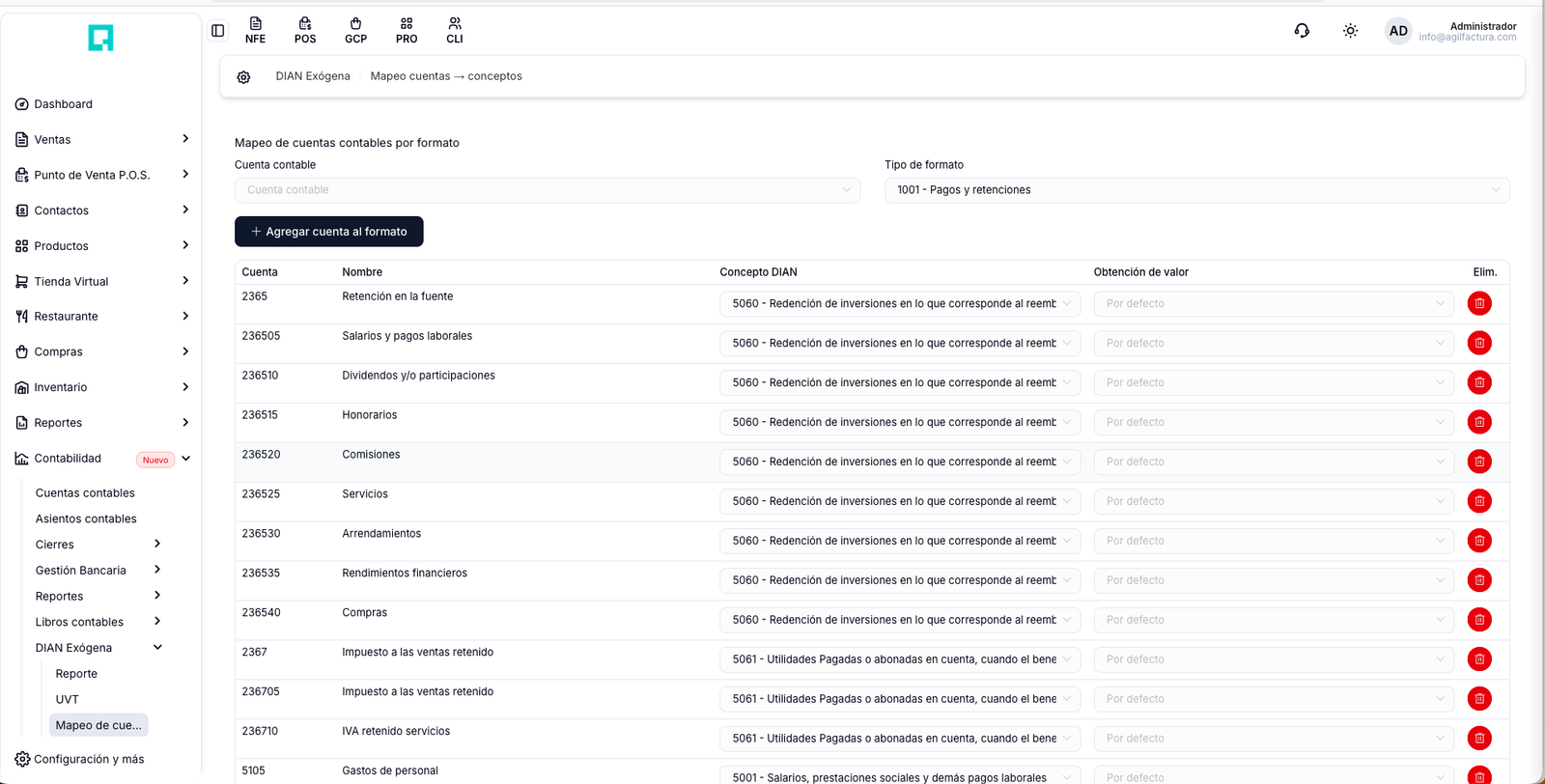Open Cuentas contables submenu item

(85, 492)
